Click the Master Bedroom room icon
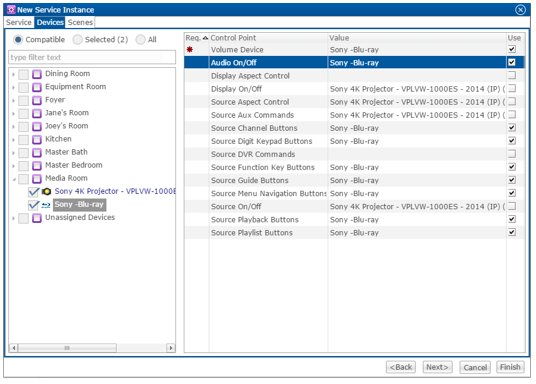Viewport: 536px width, 384px height. pyautogui.click(x=37, y=165)
